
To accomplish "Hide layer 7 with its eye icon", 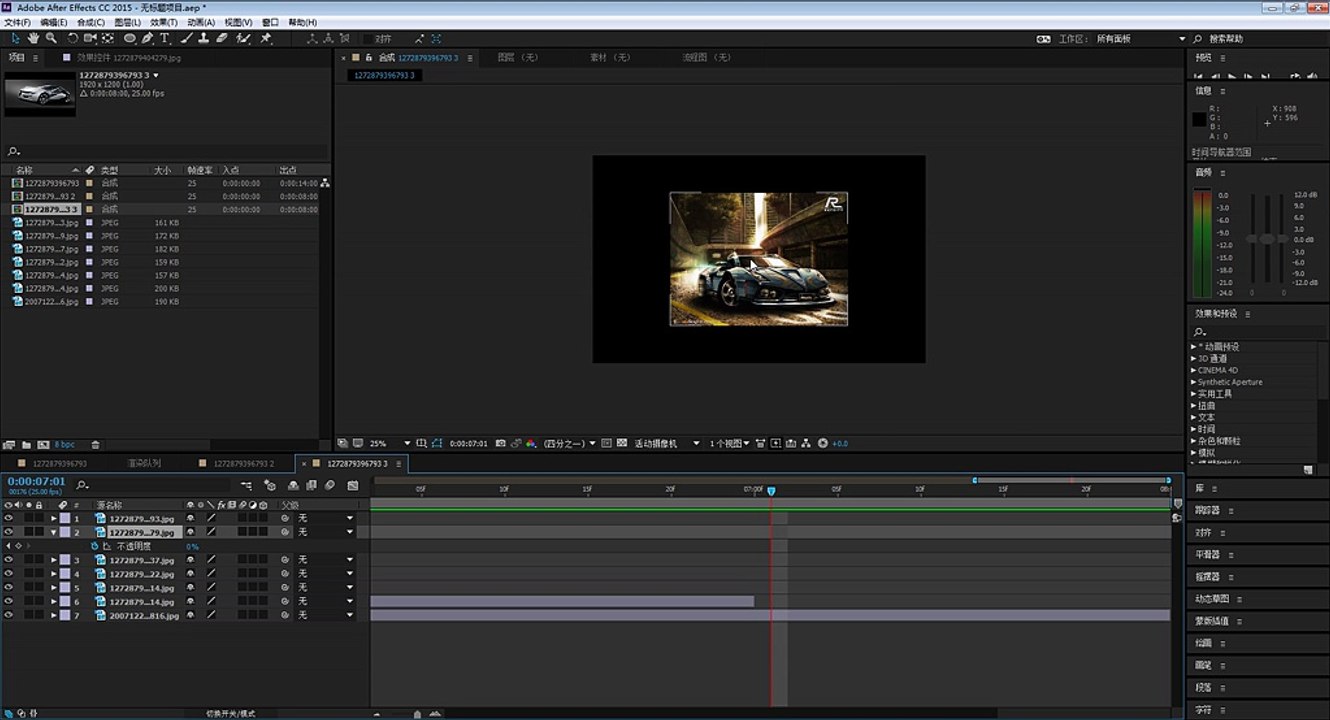I will pos(8,615).
